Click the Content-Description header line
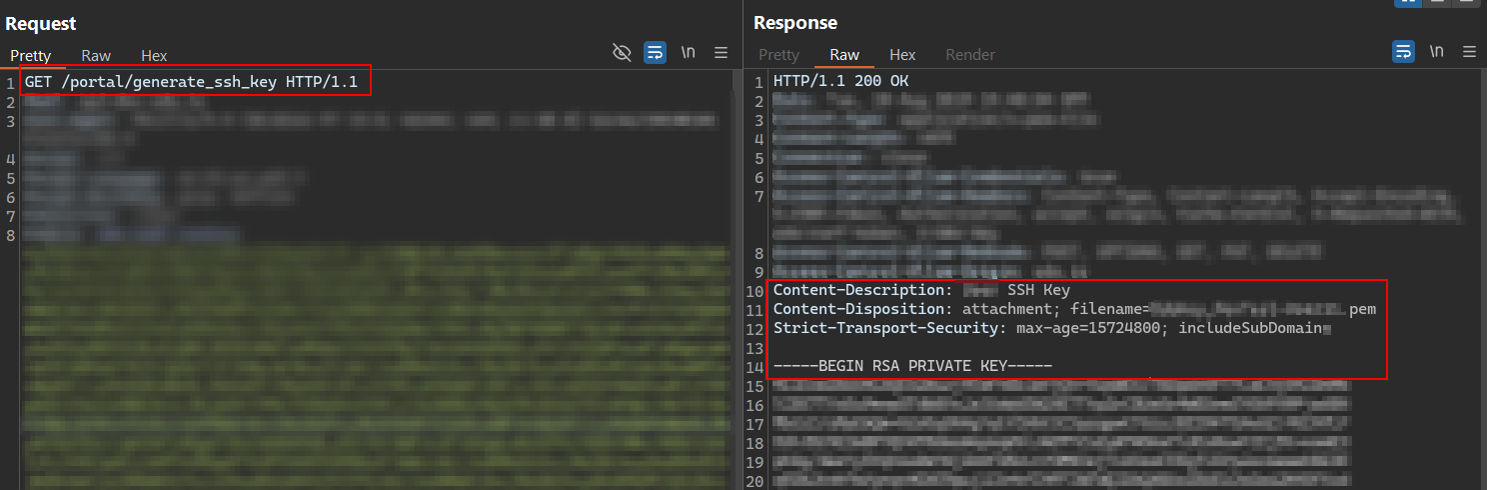The image size is (1487, 490). (922, 290)
